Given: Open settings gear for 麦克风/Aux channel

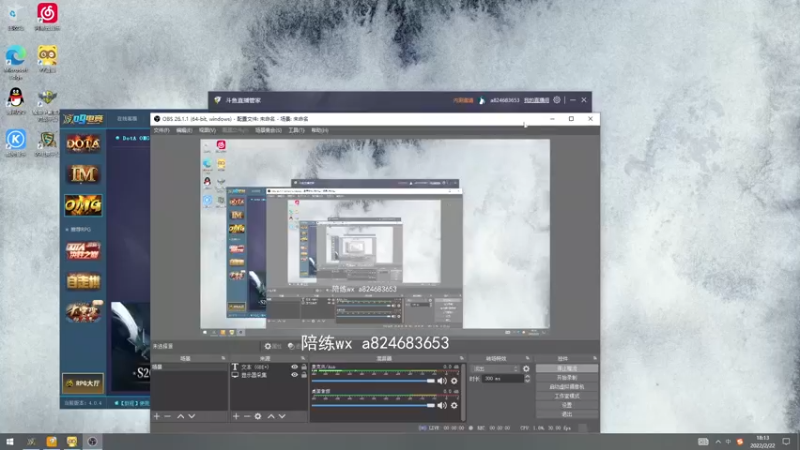Looking at the screenshot, I should coord(454,381).
